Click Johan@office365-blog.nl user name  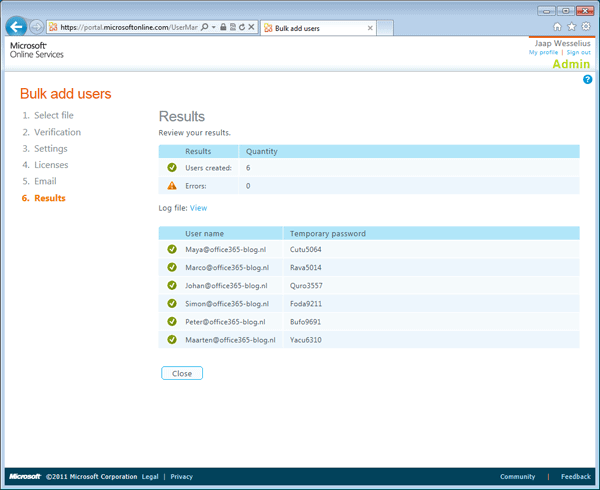click(226, 286)
